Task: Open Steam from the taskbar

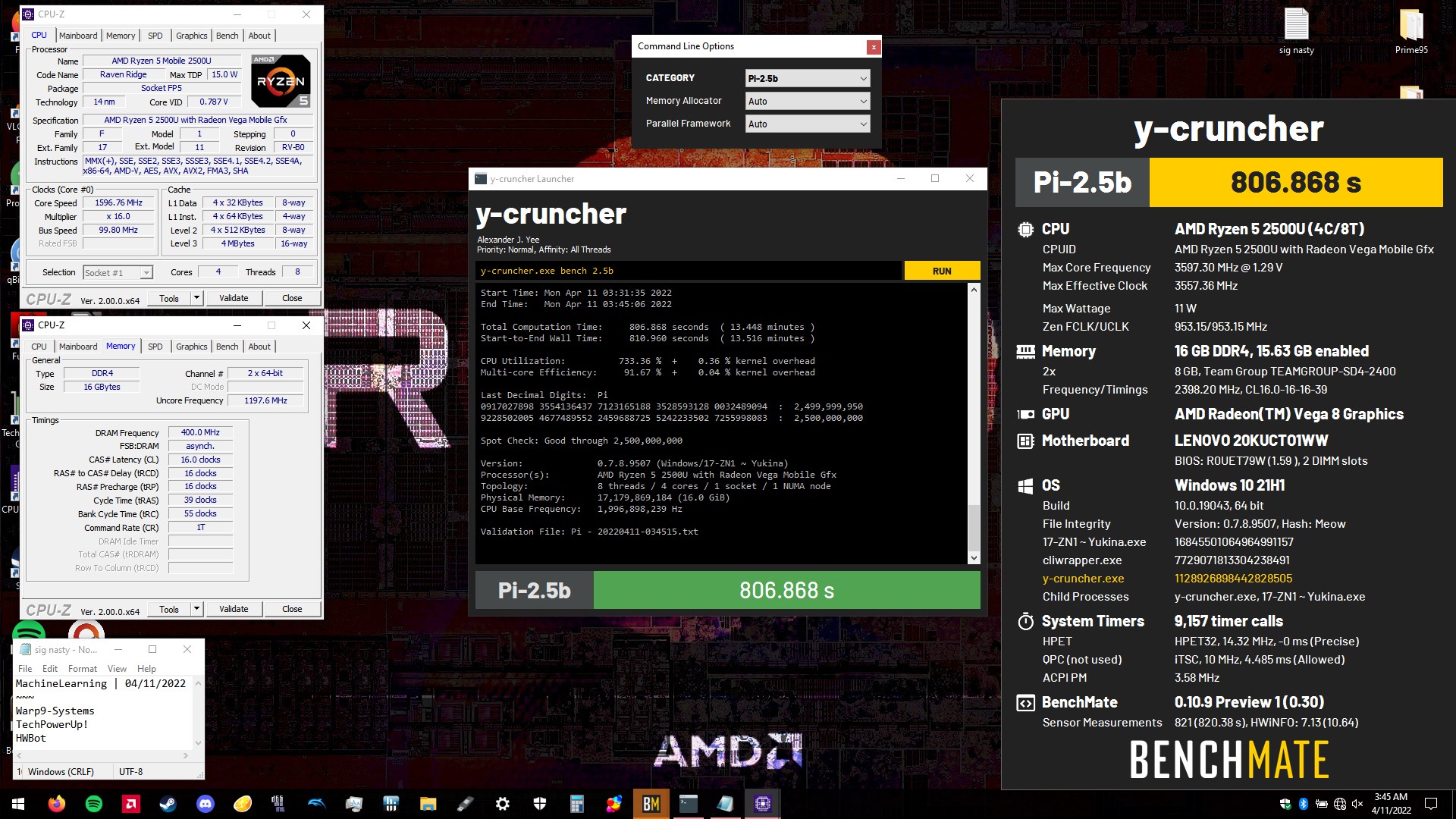Action: pyautogui.click(x=168, y=804)
